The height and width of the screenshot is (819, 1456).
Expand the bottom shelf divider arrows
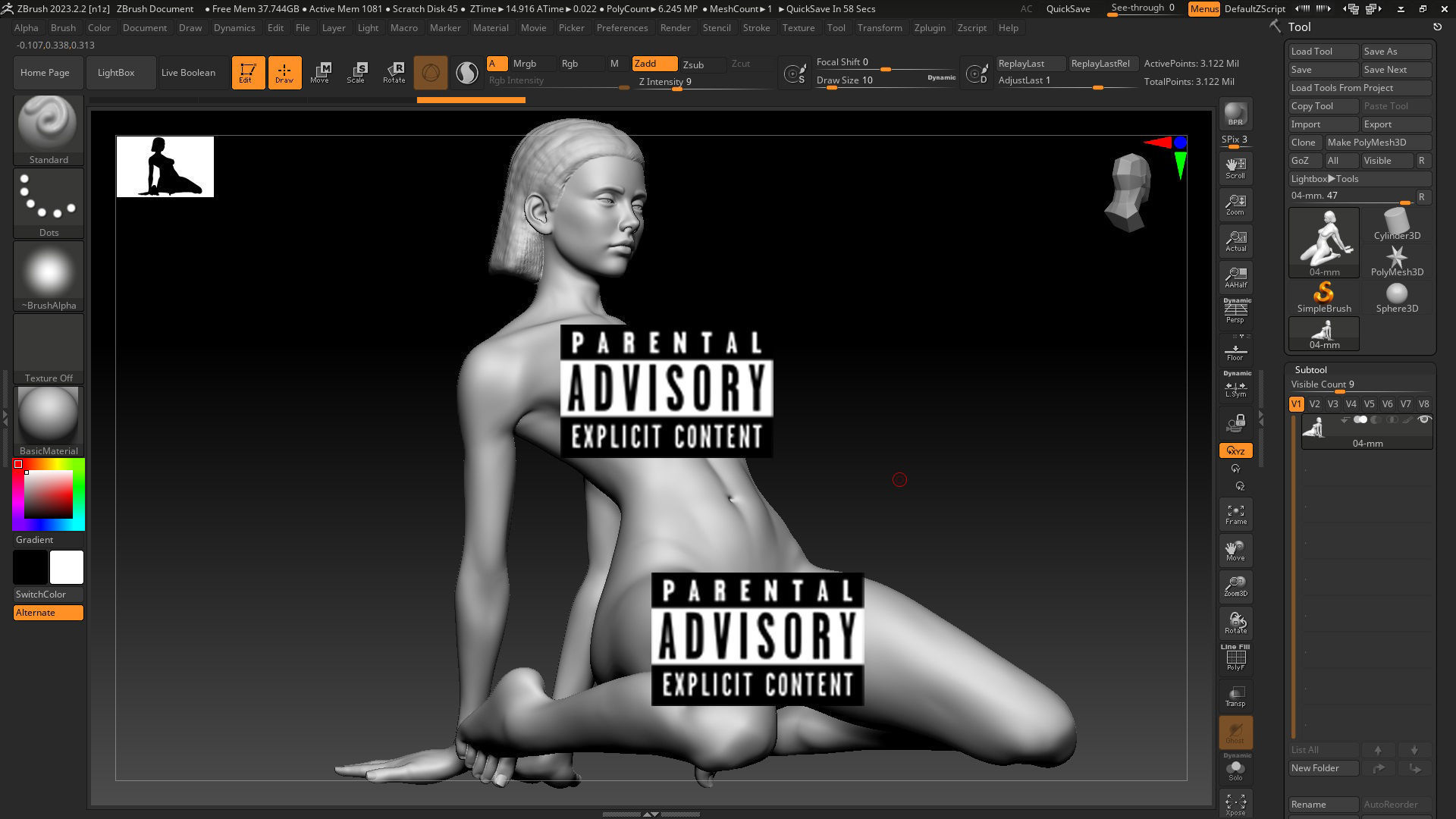[650, 814]
